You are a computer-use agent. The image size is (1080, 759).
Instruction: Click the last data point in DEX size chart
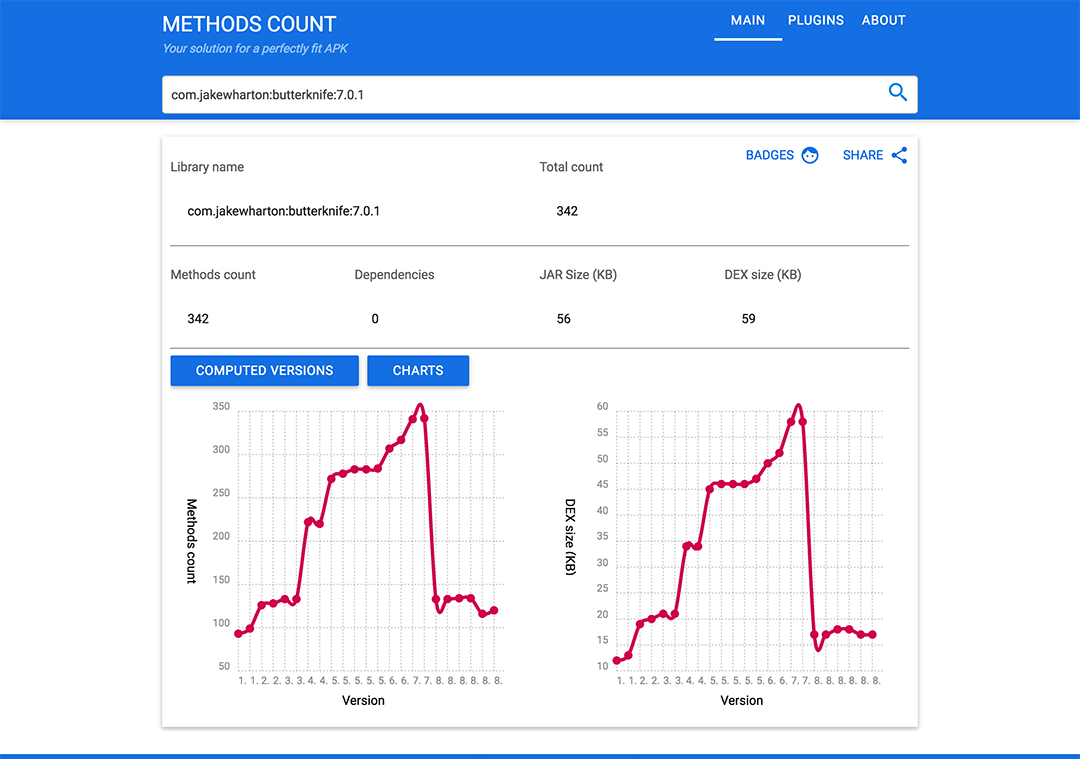[873, 634]
